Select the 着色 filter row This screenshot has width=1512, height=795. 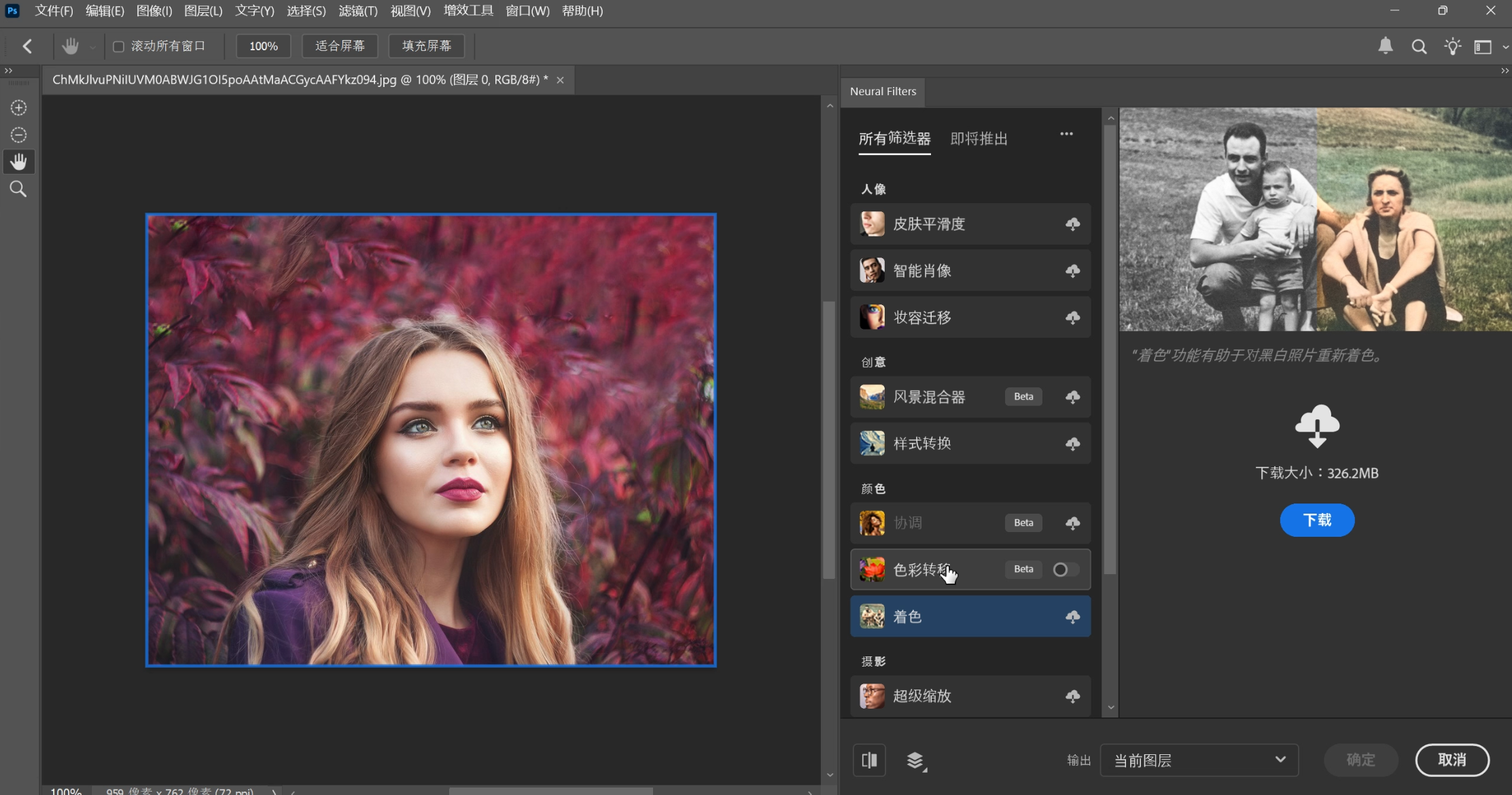tap(970, 616)
